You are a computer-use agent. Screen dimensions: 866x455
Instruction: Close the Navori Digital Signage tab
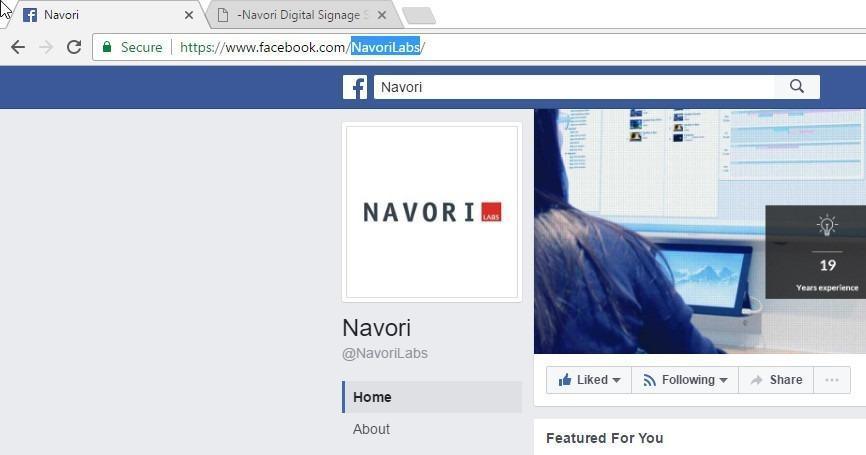(x=382, y=15)
